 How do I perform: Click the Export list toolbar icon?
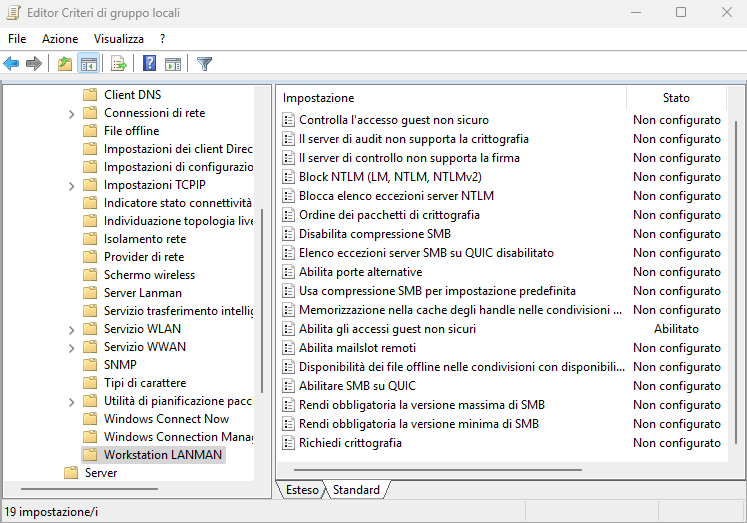coord(119,63)
